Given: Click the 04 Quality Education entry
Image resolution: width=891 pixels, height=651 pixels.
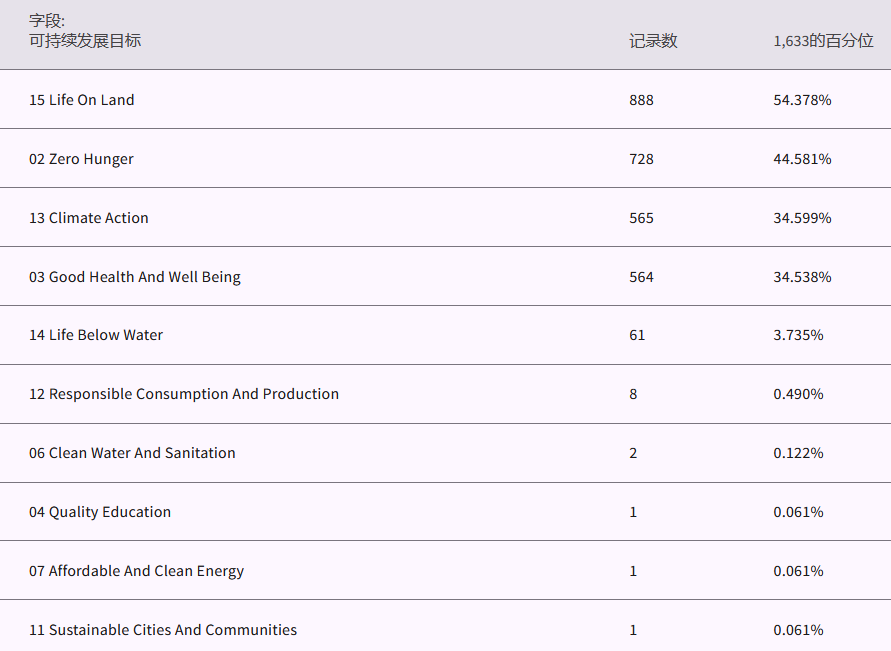Looking at the screenshot, I should 99,512.
